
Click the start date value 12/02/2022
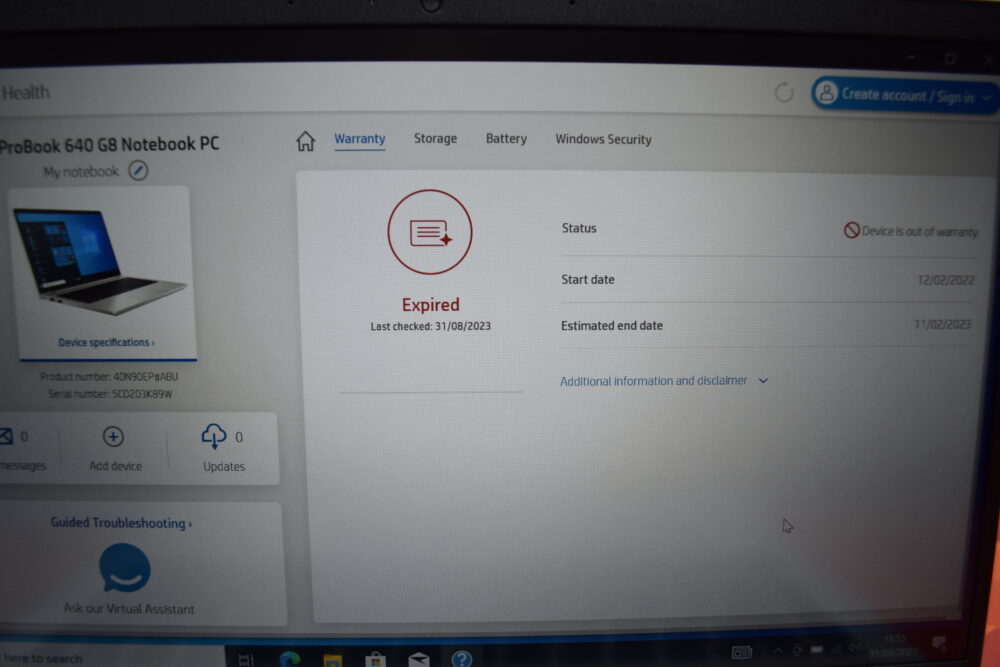pos(945,280)
